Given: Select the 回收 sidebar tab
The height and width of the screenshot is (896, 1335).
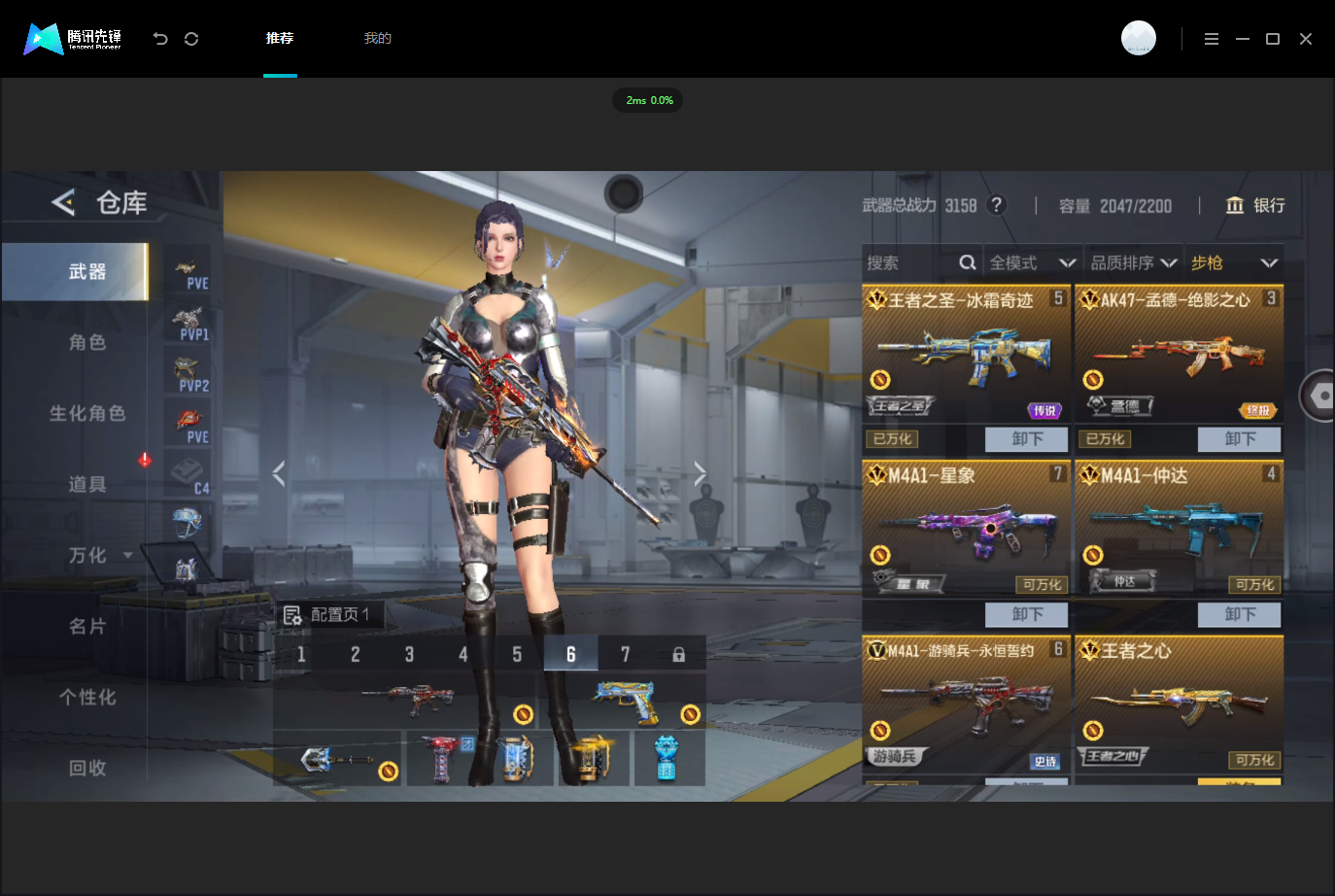Looking at the screenshot, I should pyautogui.click(x=87, y=768).
